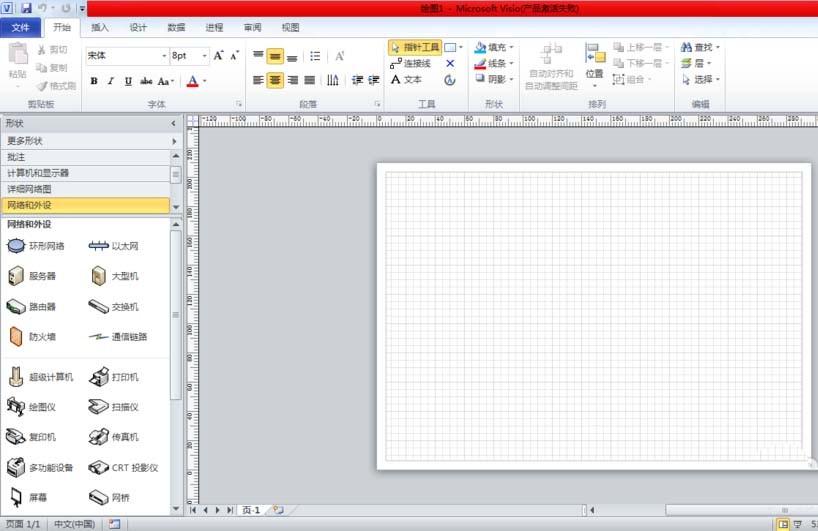
Task: Select the 指针工具 pointer tool button
Action: coord(414,47)
